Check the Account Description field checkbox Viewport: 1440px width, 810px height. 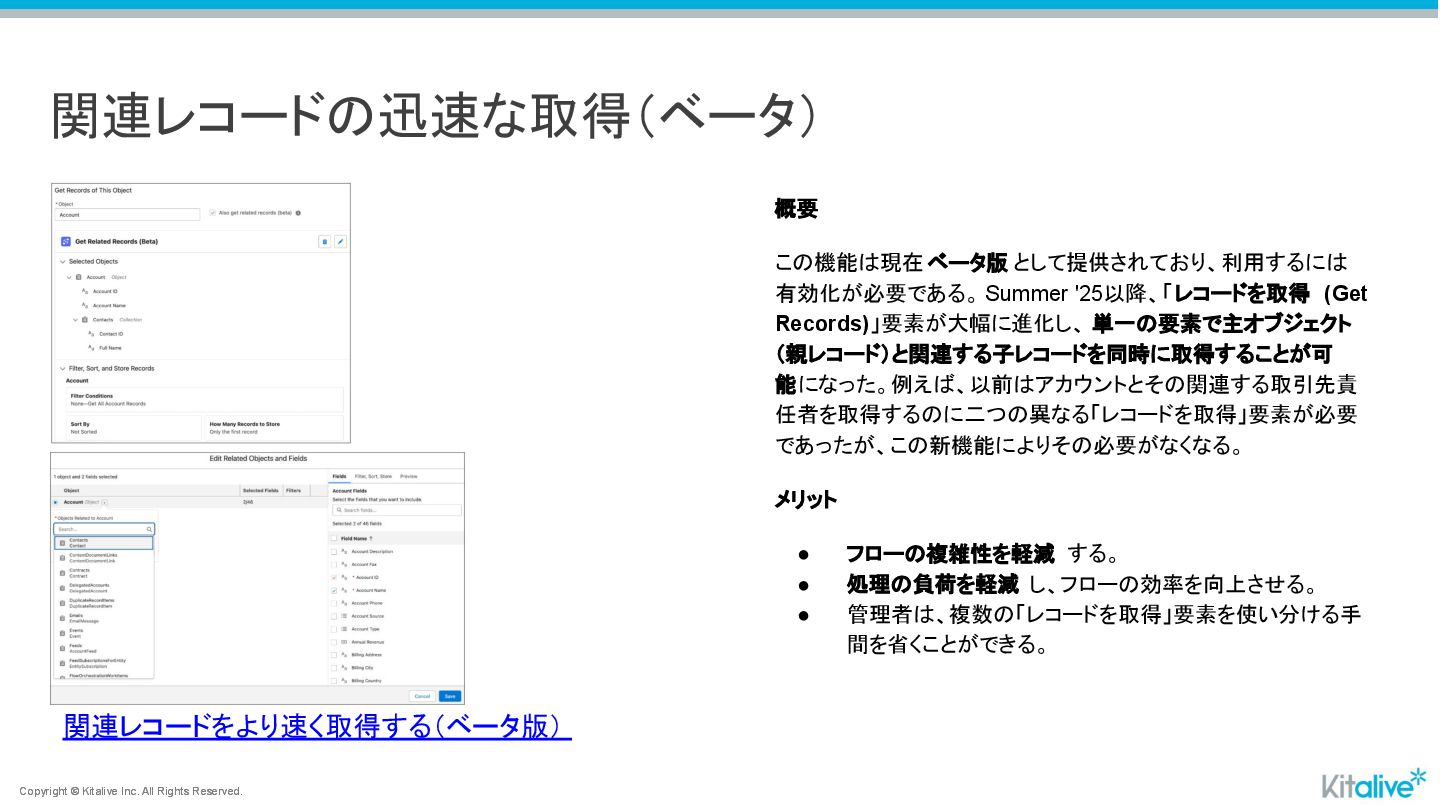[x=334, y=551]
